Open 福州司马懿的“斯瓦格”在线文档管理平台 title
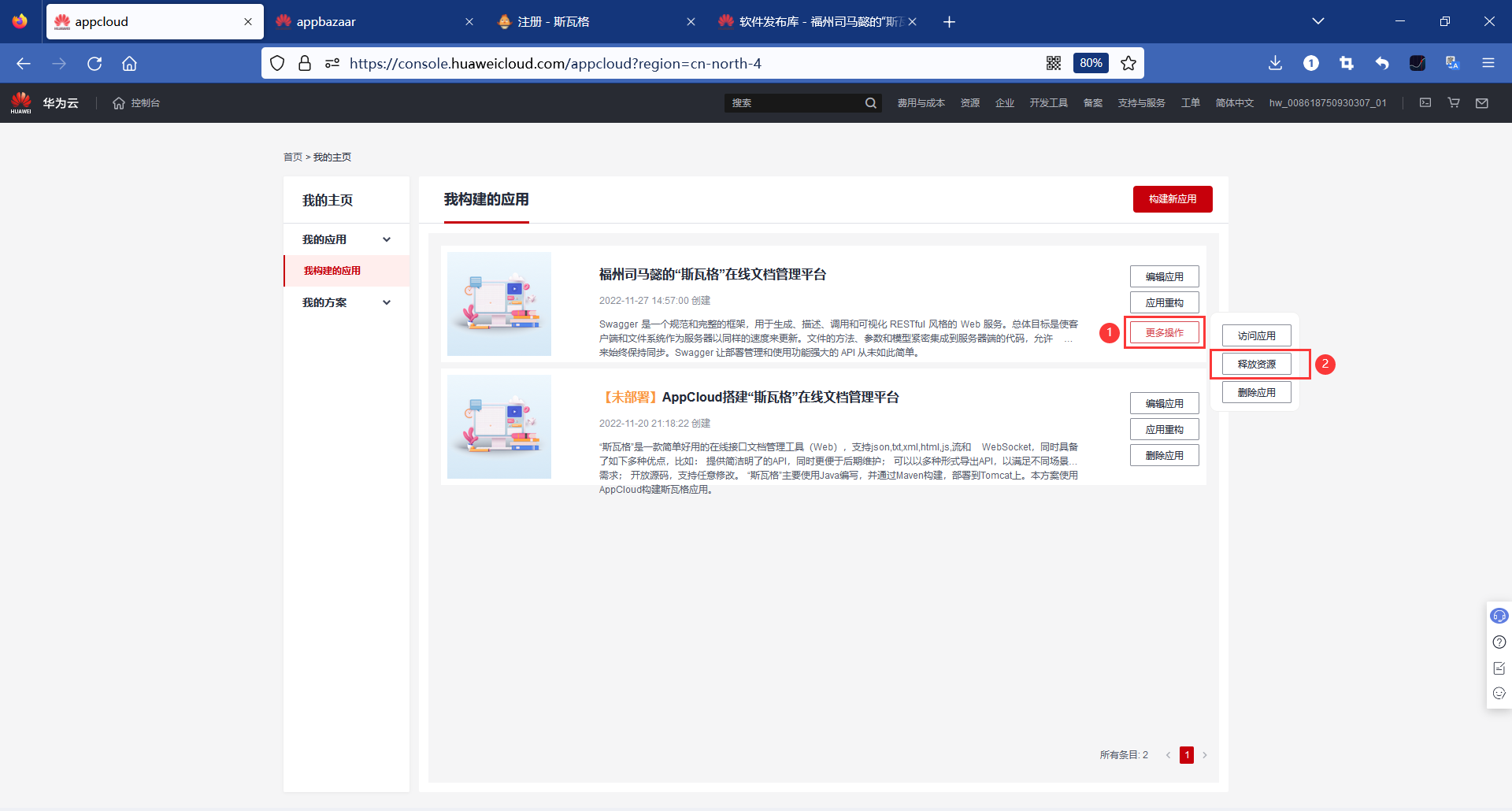The width and height of the screenshot is (1512, 811). (713, 275)
